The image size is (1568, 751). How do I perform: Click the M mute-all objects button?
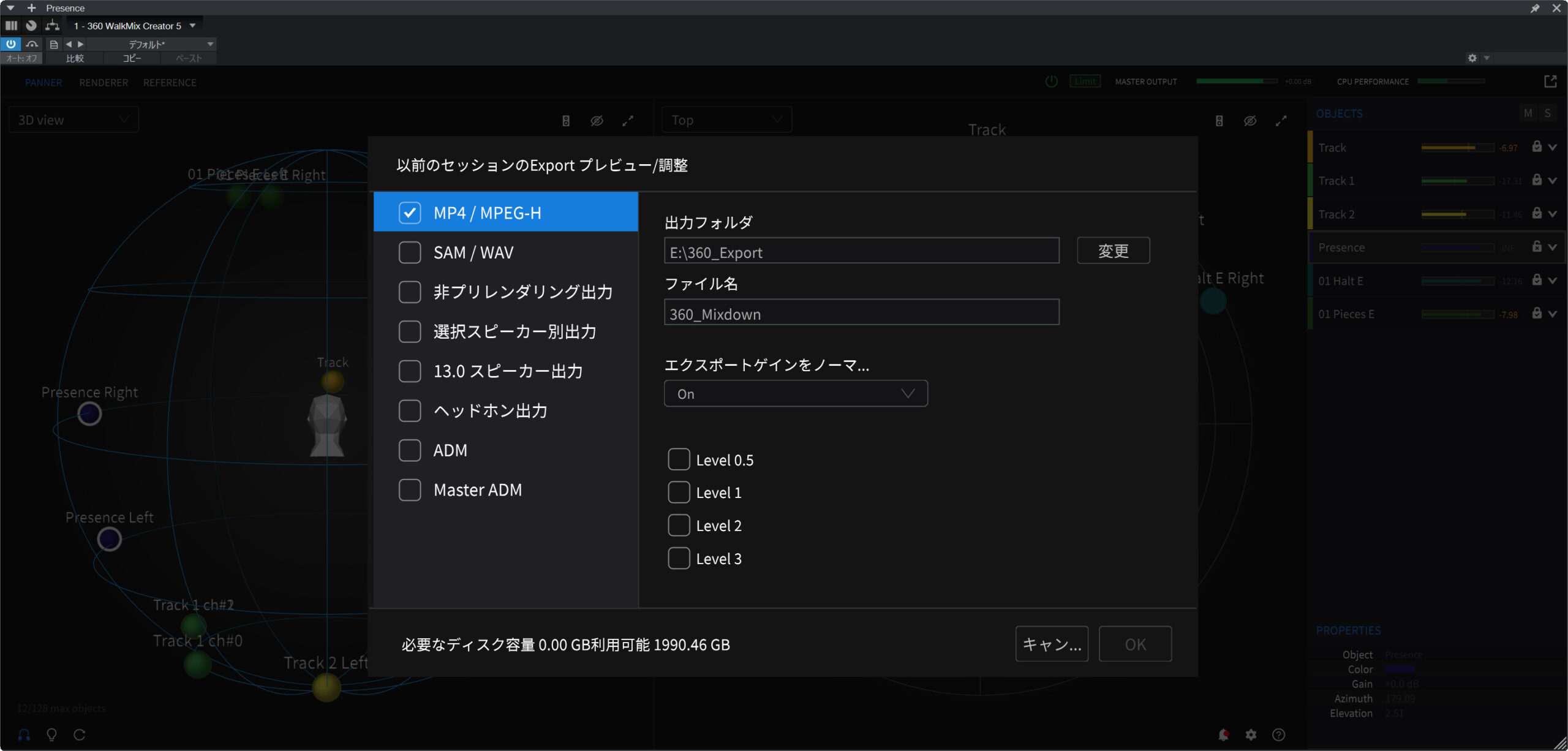tap(1528, 113)
